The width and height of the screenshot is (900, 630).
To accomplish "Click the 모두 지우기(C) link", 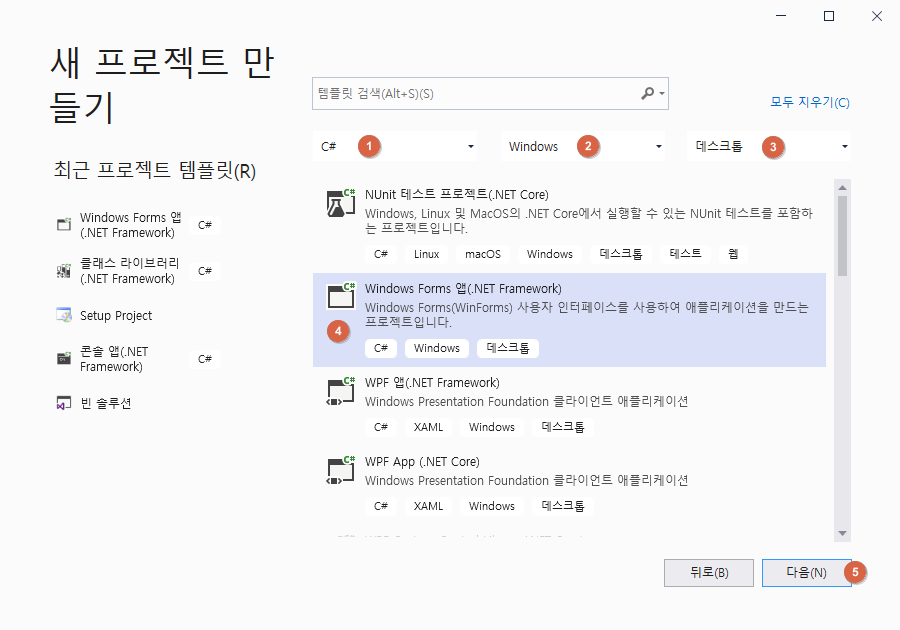I will pyautogui.click(x=809, y=102).
